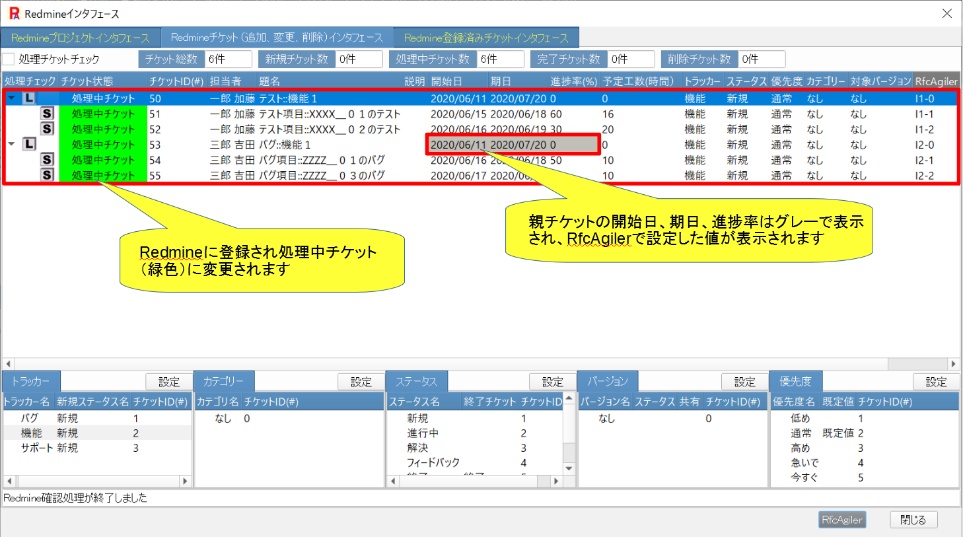Click the RfcAgiler column header

point(936,81)
